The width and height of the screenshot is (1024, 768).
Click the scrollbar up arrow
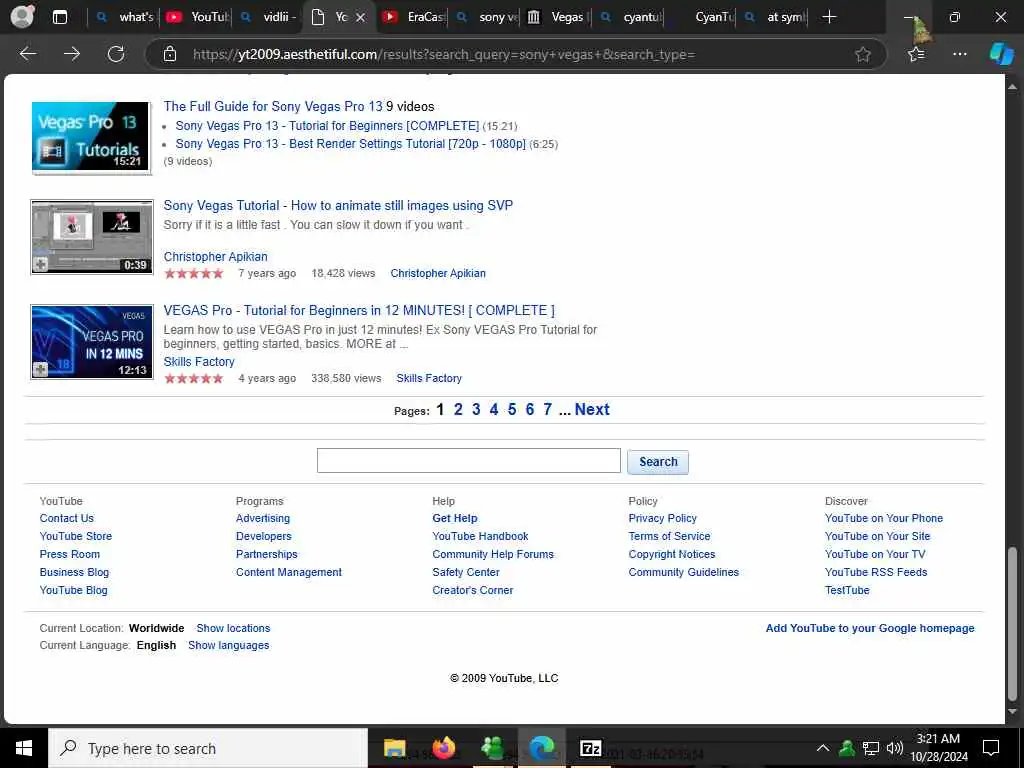coord(1012,86)
